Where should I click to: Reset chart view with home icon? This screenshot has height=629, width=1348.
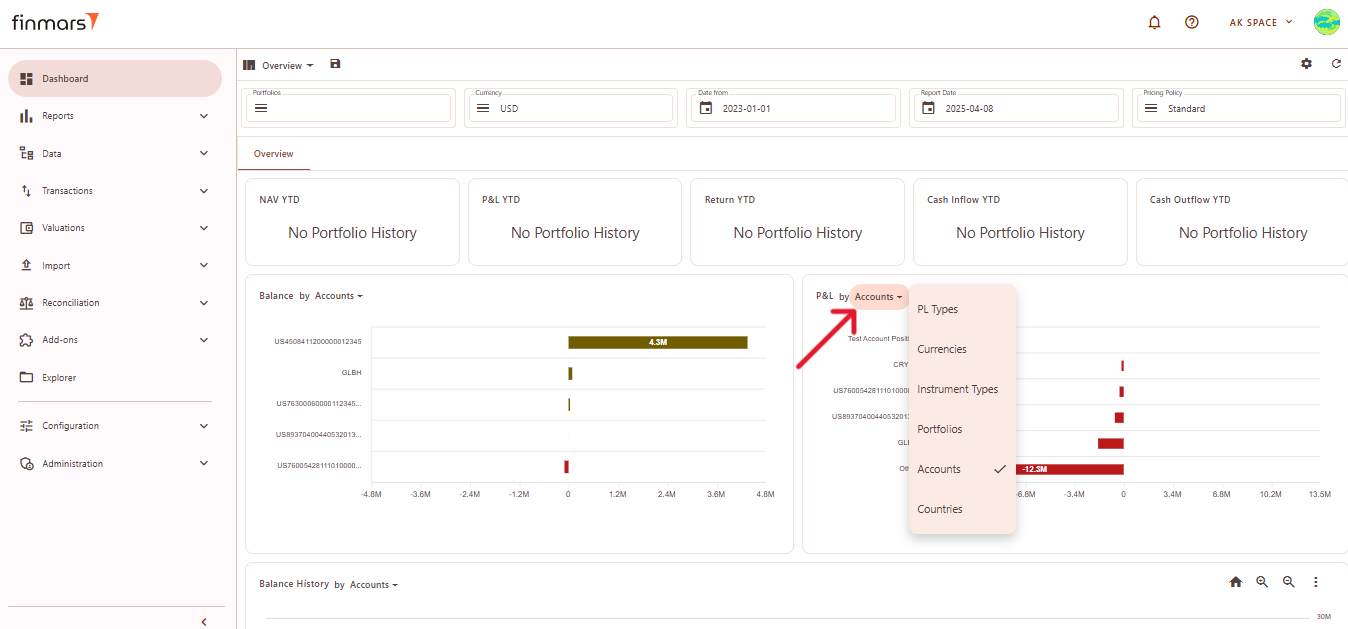pyautogui.click(x=1235, y=582)
